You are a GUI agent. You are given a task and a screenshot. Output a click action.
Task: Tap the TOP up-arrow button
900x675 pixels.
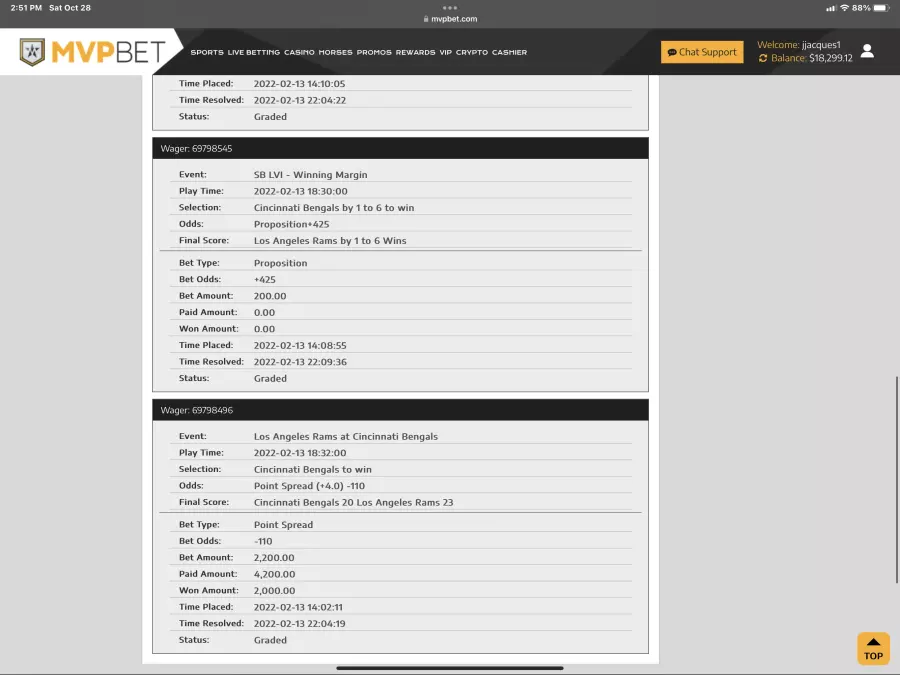click(873, 649)
